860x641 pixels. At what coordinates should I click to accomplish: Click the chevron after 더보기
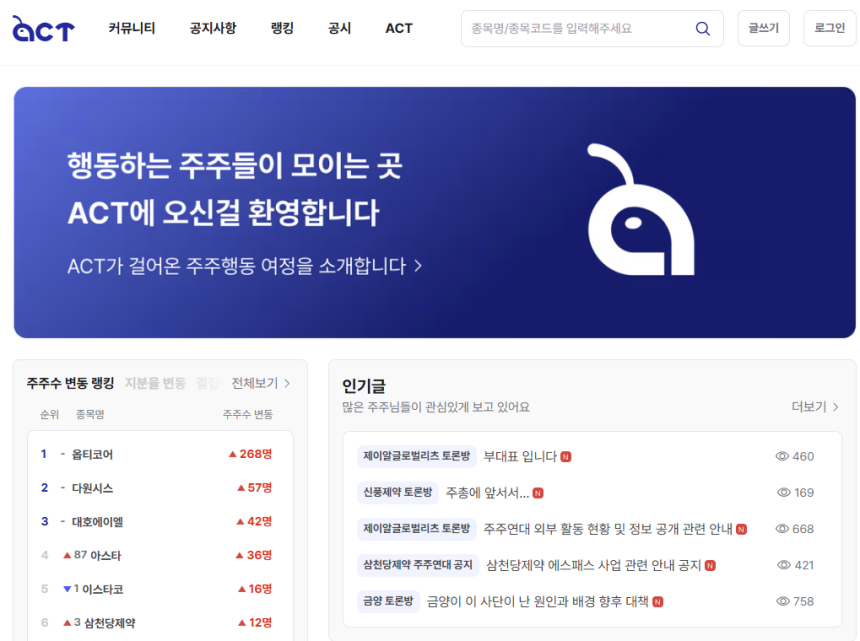pyautogui.click(x=835, y=407)
